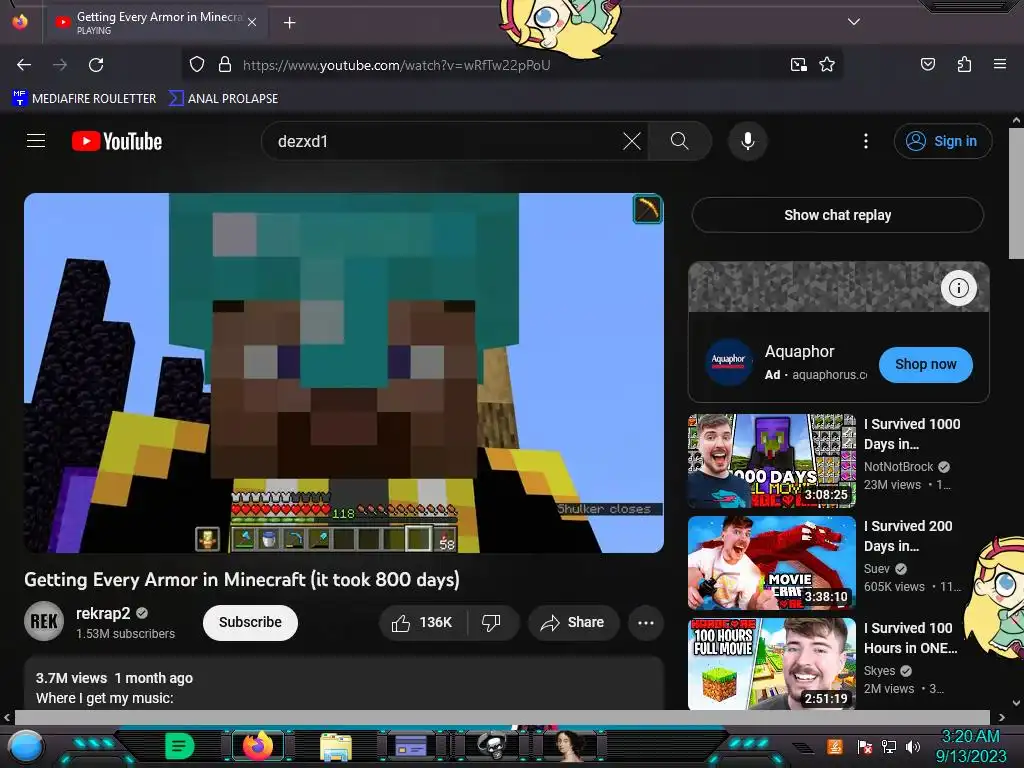Reload the page
The image size is (1024, 768).
click(96, 65)
